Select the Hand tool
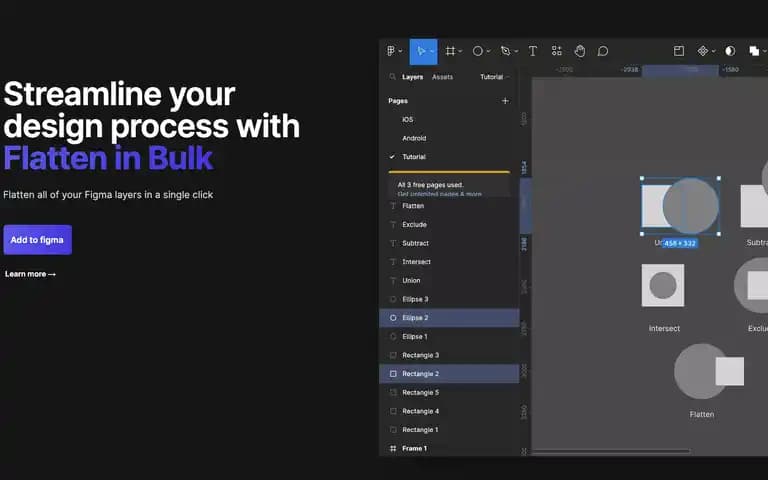The width and height of the screenshot is (768, 480). (580, 51)
